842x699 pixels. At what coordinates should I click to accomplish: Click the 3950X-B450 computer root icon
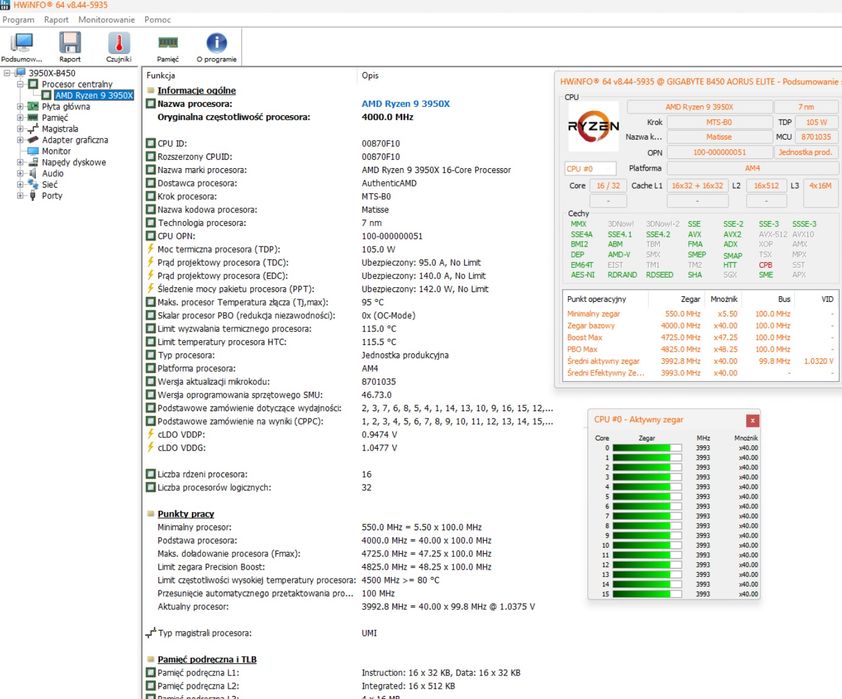[20, 73]
